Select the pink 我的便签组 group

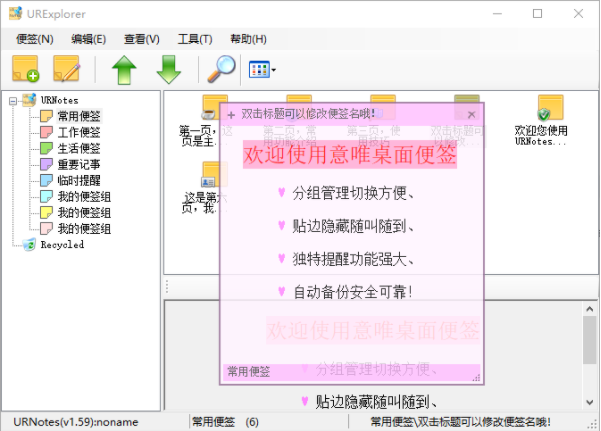(84, 229)
